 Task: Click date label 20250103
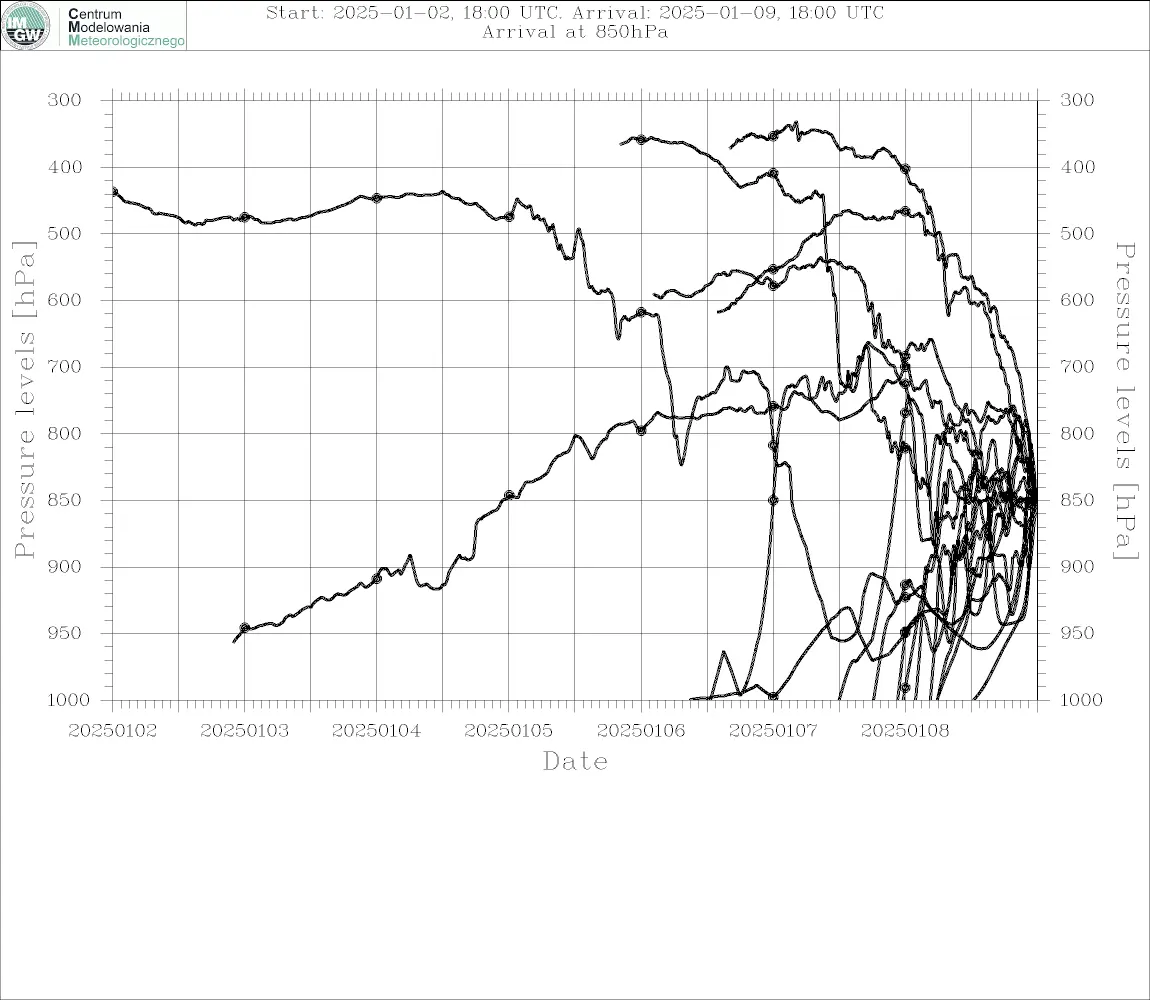coord(244,731)
